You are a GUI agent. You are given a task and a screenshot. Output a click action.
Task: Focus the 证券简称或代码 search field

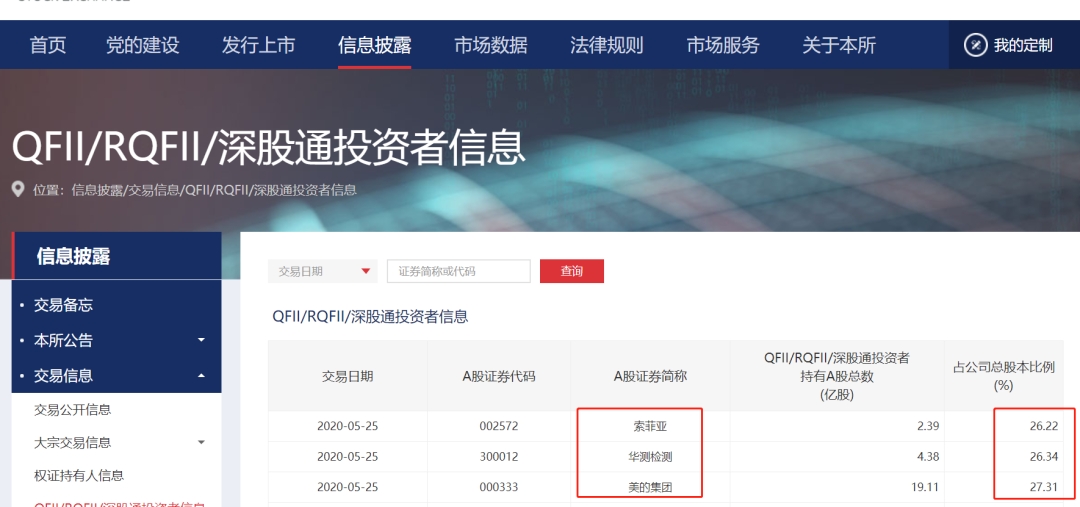click(459, 271)
